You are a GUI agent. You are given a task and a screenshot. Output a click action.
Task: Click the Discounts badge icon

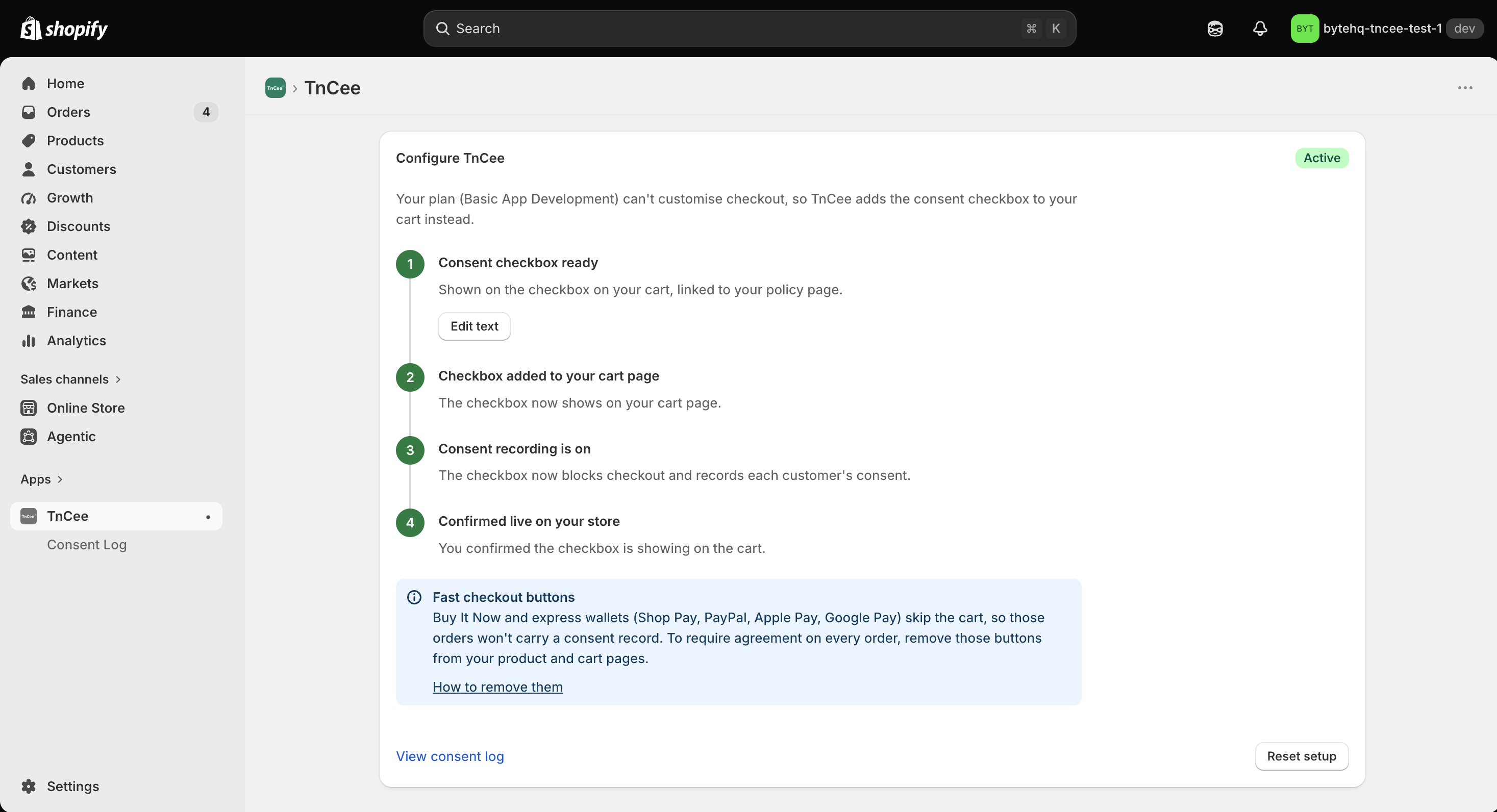[x=29, y=226]
